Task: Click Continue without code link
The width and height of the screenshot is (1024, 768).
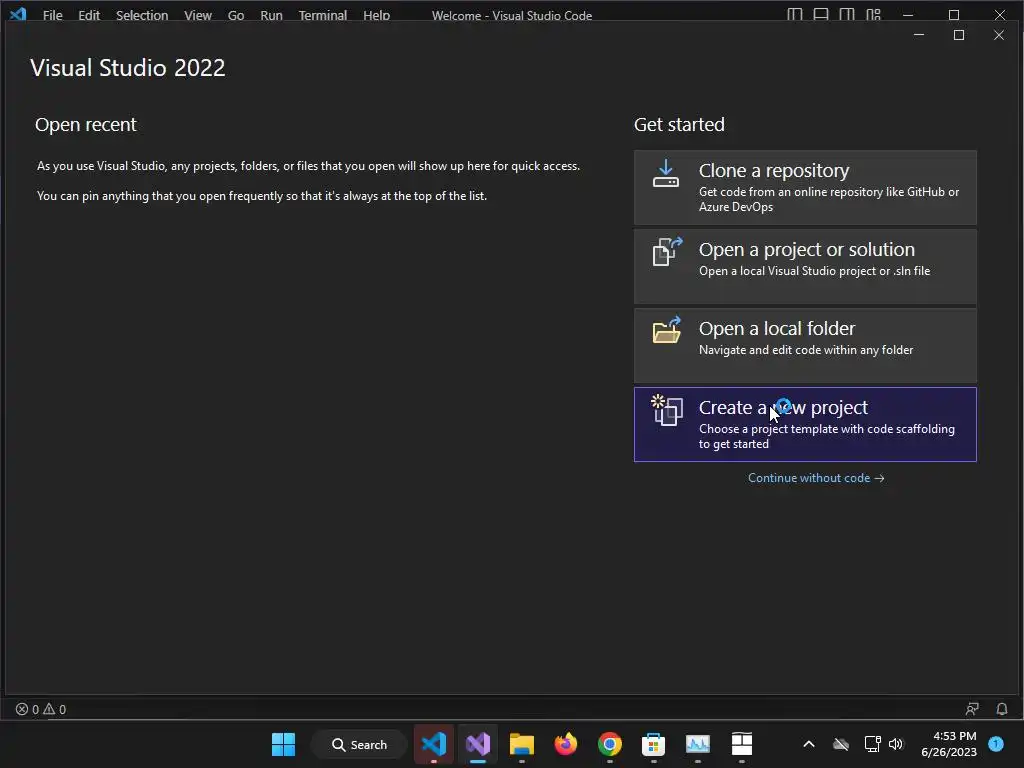Action: 816,478
